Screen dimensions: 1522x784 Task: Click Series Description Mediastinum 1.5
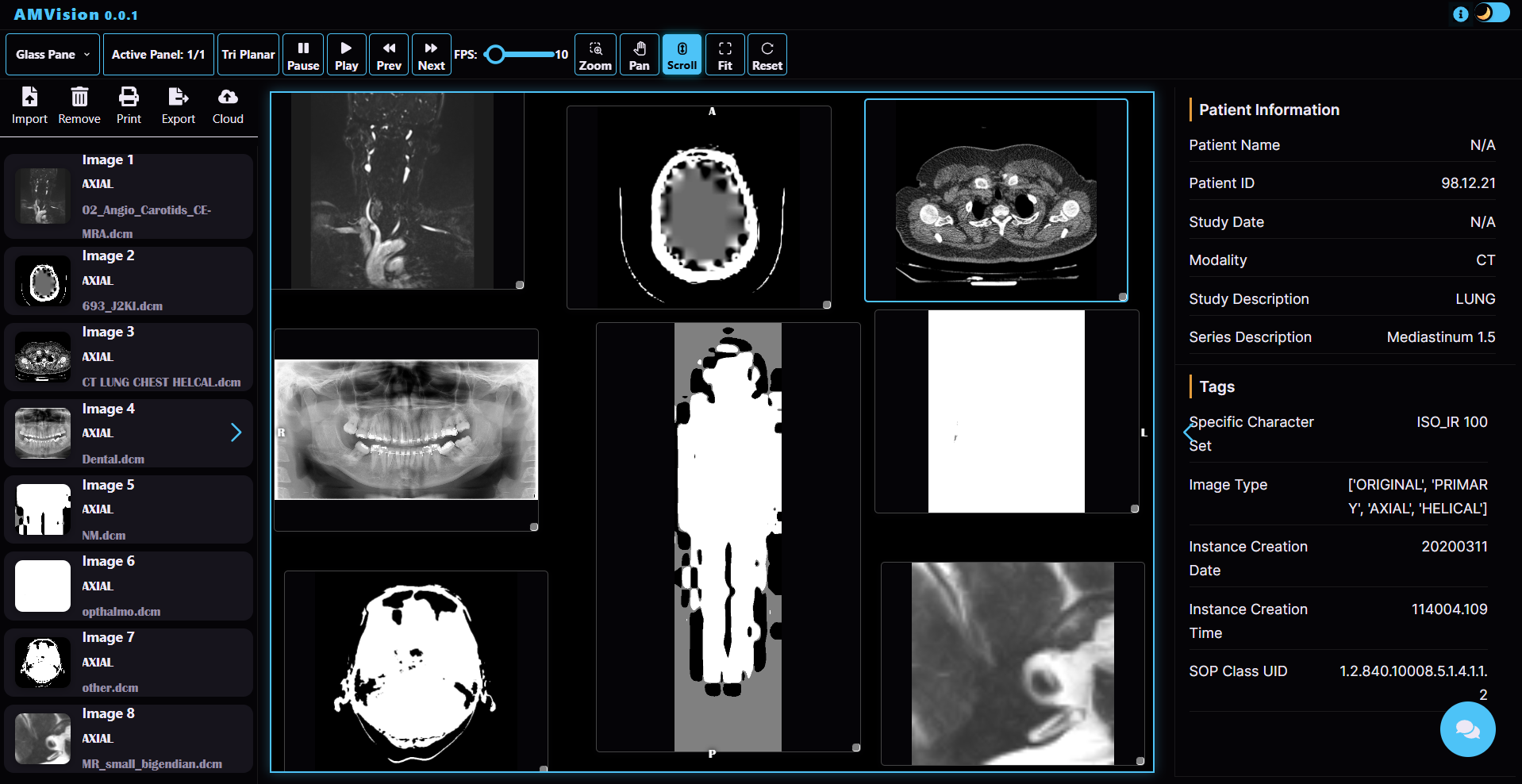pyautogui.click(x=1441, y=337)
